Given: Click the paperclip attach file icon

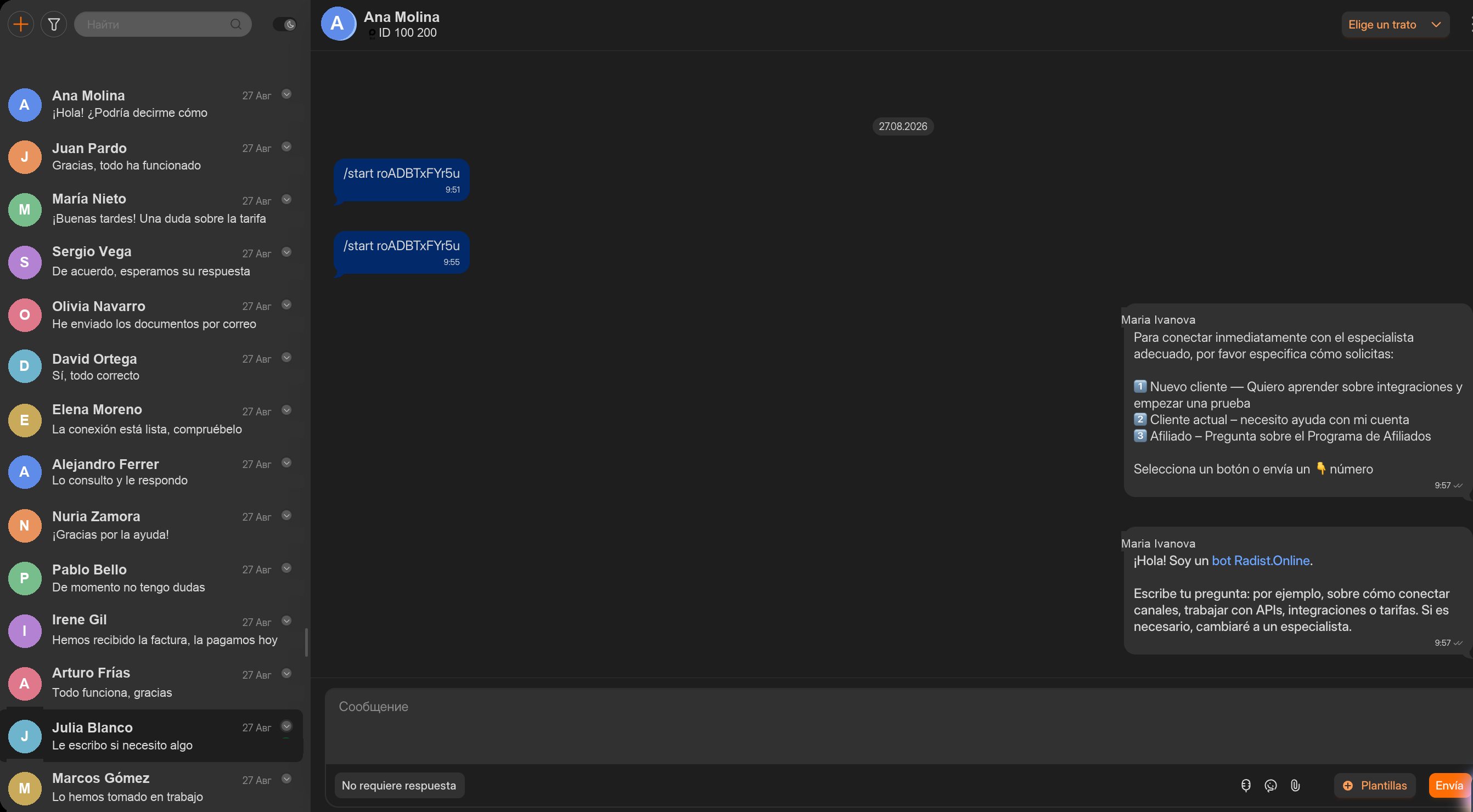Looking at the screenshot, I should point(1295,785).
